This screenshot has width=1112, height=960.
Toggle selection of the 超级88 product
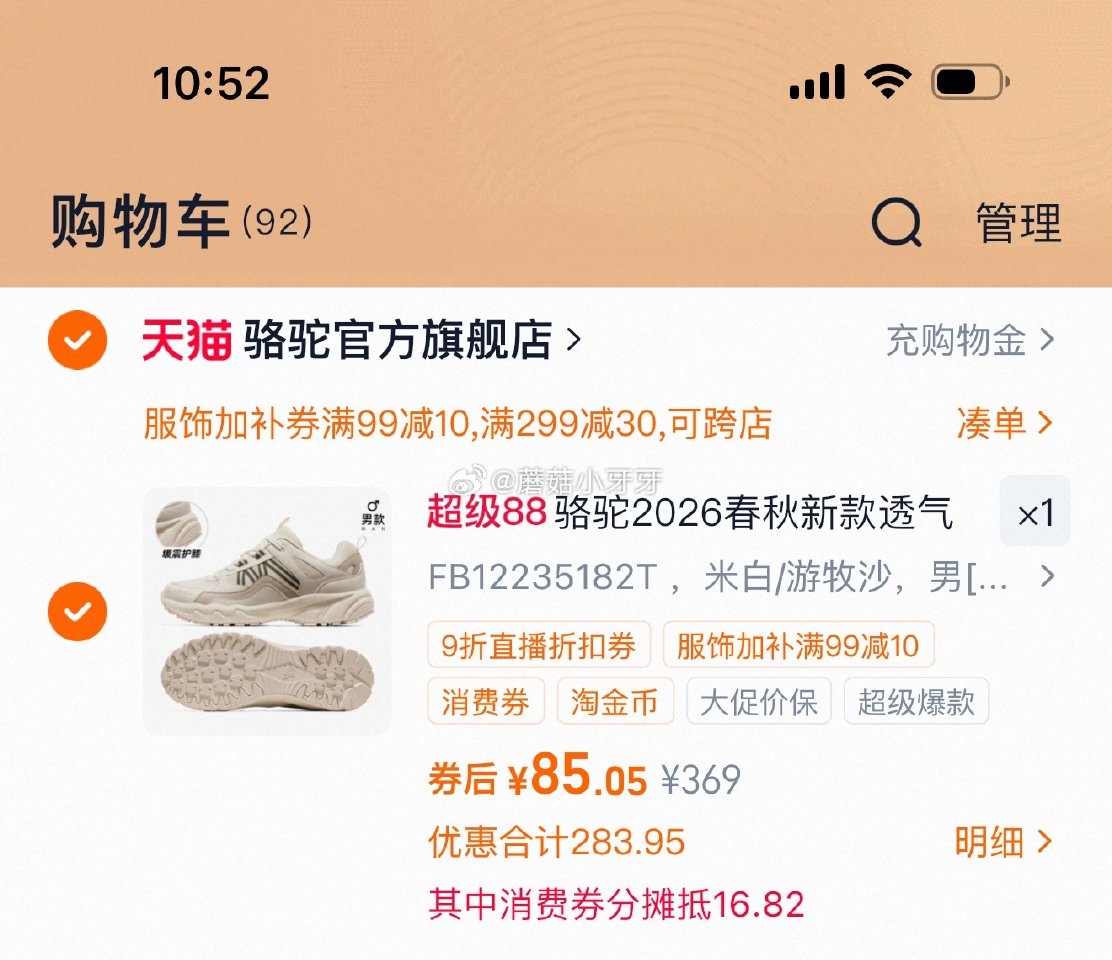click(x=77, y=611)
